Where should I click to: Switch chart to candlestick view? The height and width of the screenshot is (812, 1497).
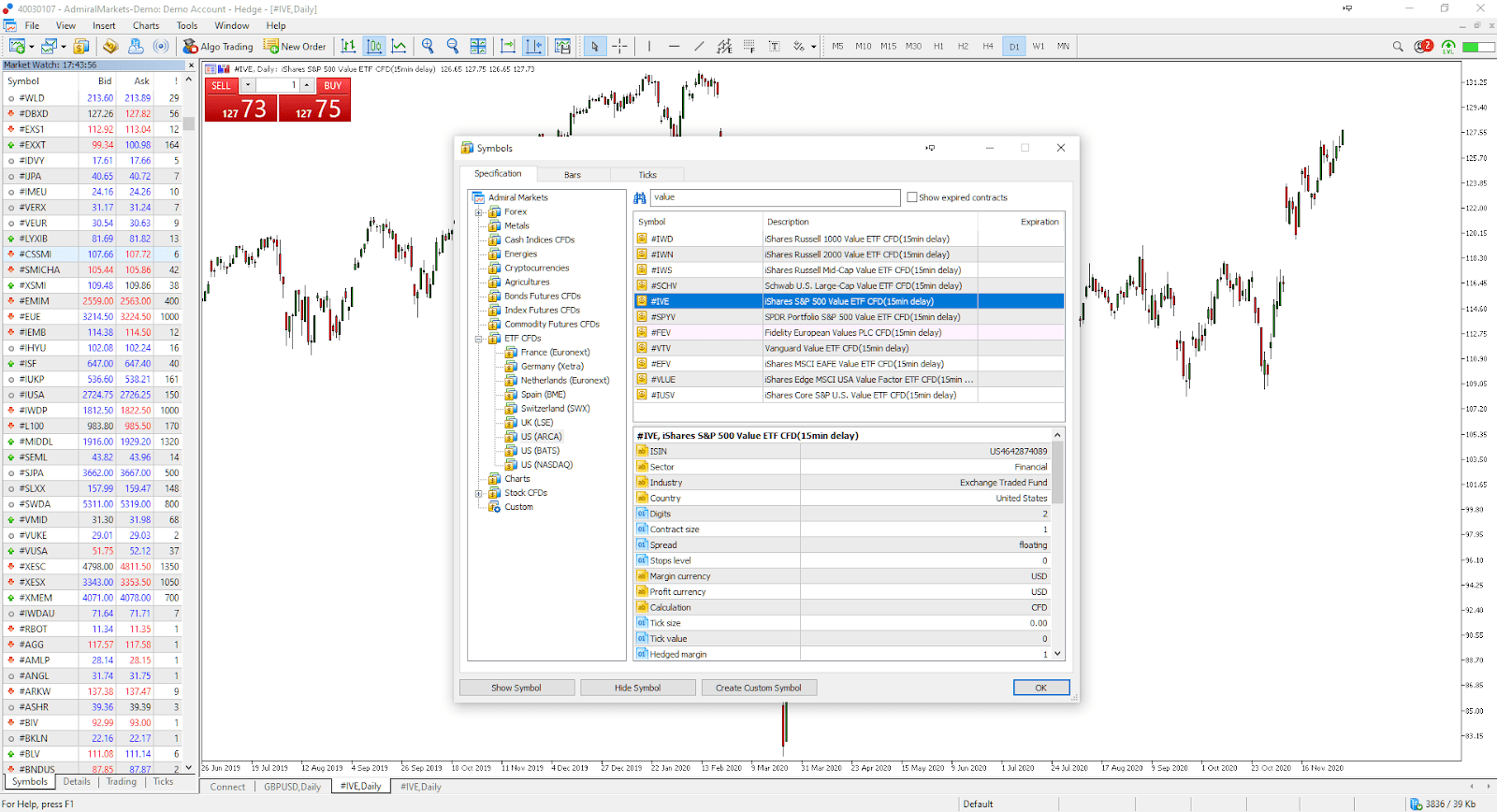[374, 46]
